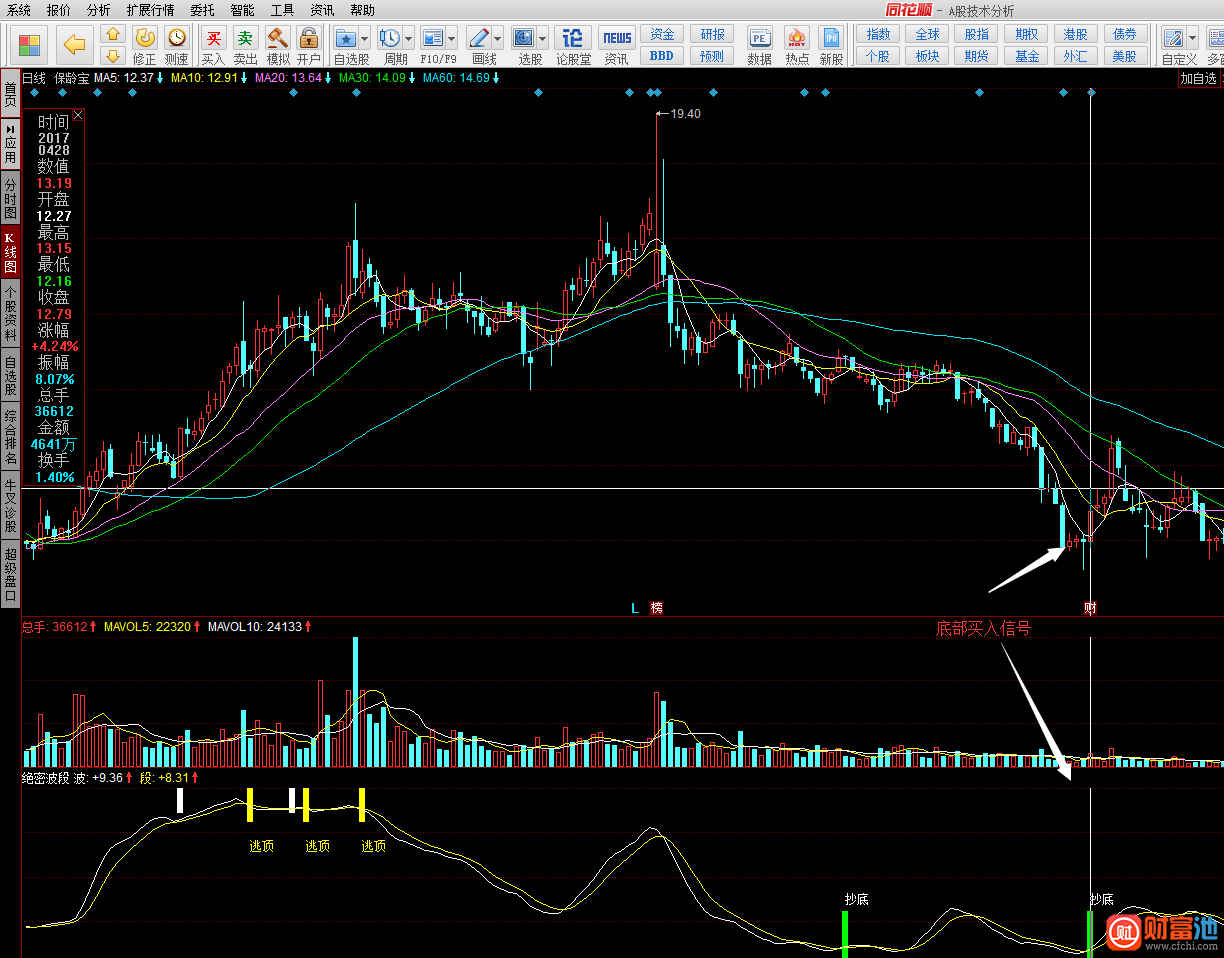Switch to the 个股资料 sidebar tab
The width and height of the screenshot is (1224, 958).
[x=10, y=313]
